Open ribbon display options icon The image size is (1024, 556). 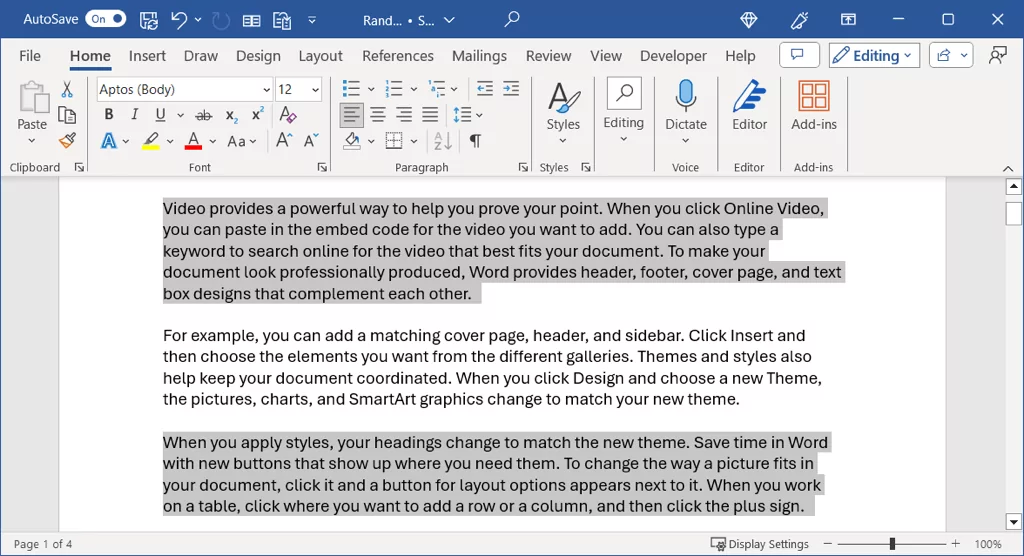pyautogui.click(x=848, y=20)
